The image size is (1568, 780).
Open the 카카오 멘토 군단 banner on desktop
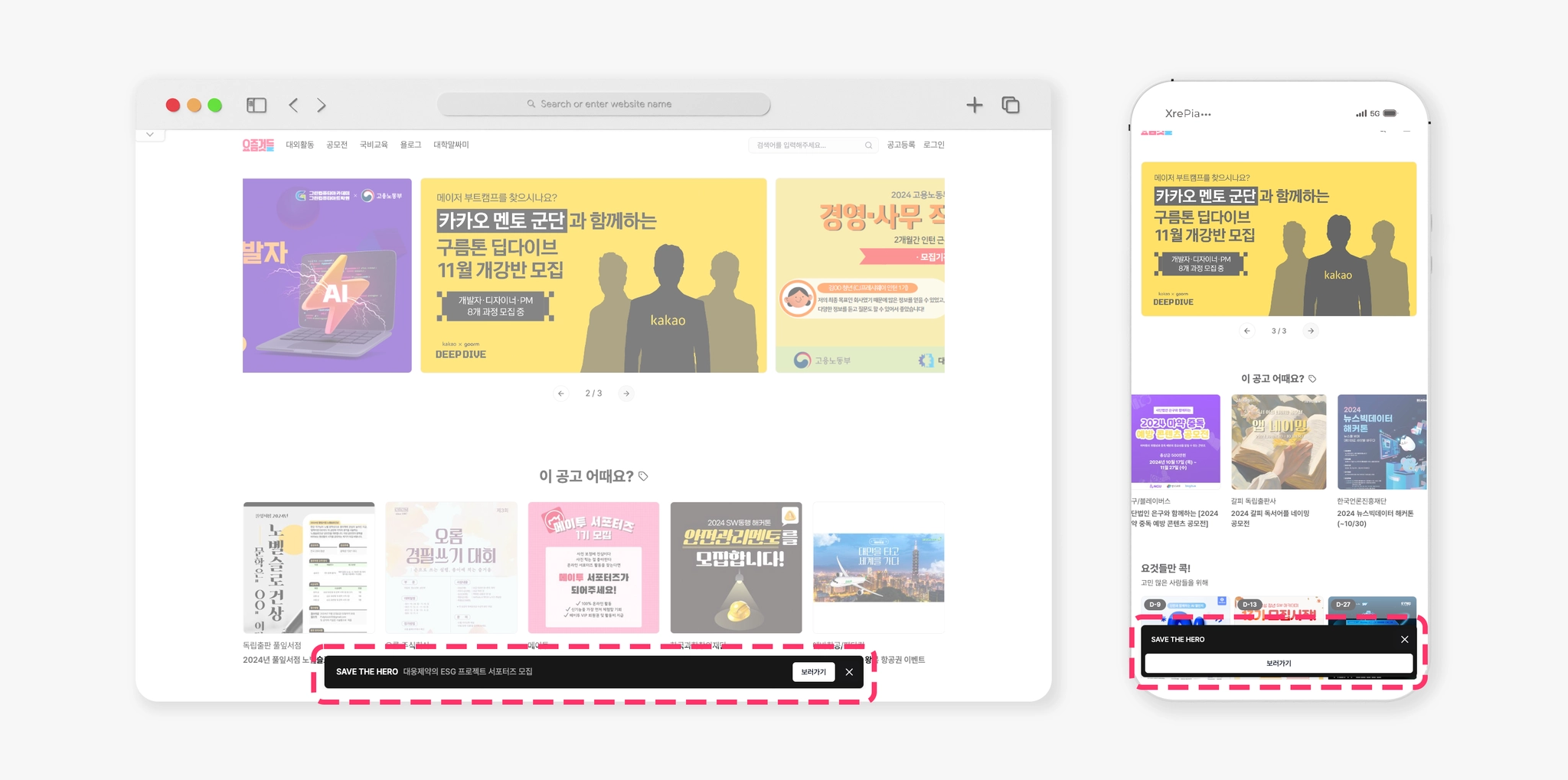pos(593,276)
